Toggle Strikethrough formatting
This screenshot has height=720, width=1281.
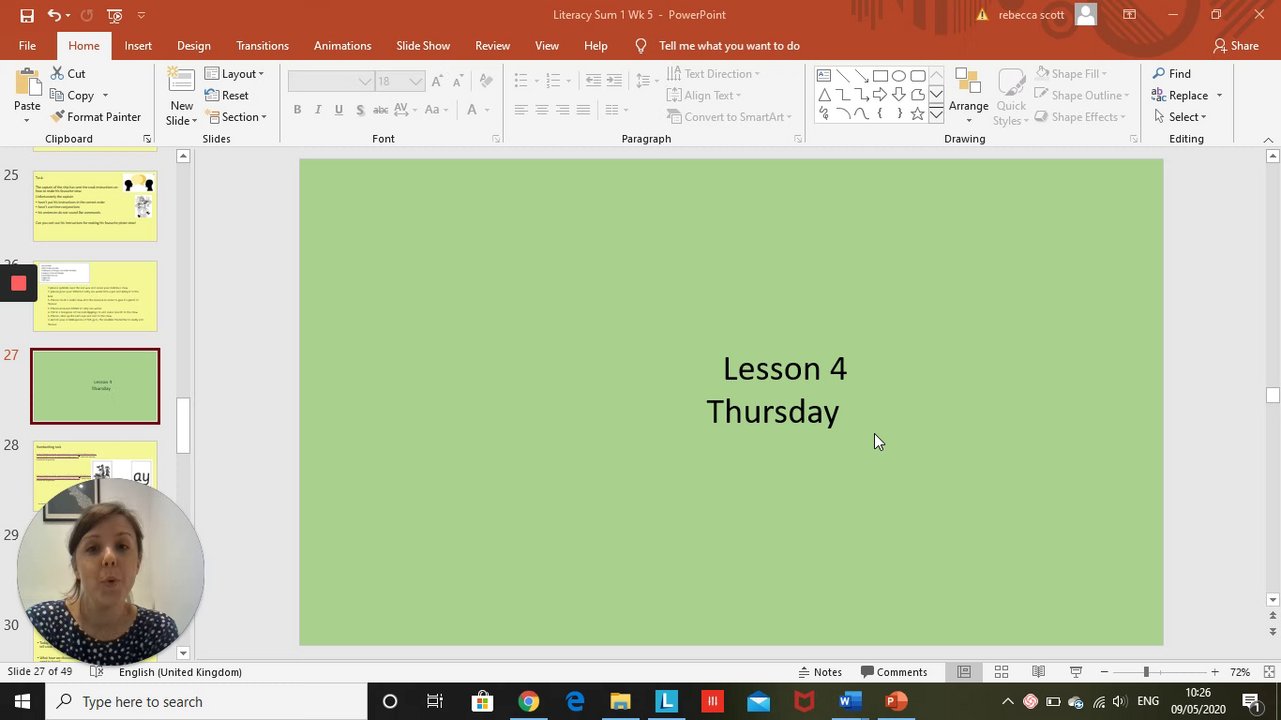click(x=380, y=110)
